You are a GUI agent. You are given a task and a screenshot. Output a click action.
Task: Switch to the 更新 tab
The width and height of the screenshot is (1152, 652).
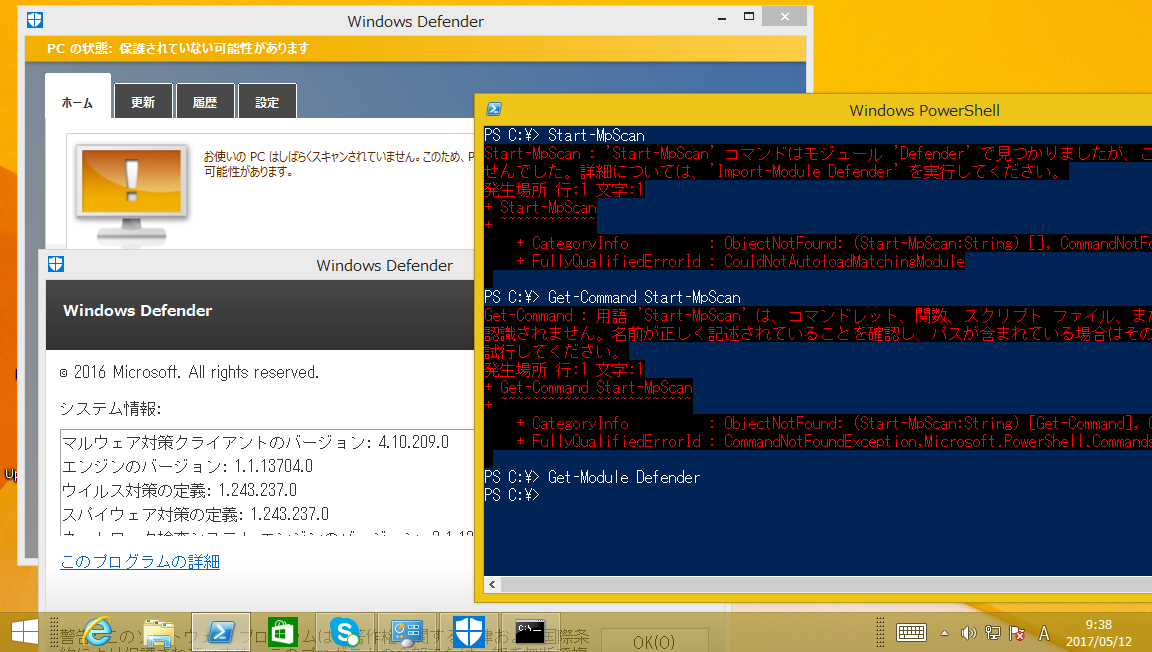(x=143, y=102)
